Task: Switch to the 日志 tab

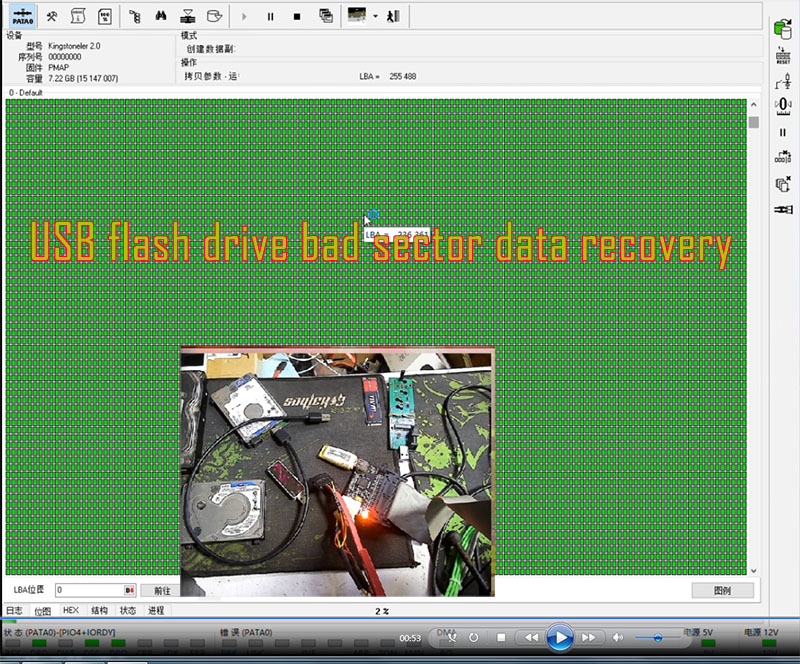Action: click(x=14, y=610)
